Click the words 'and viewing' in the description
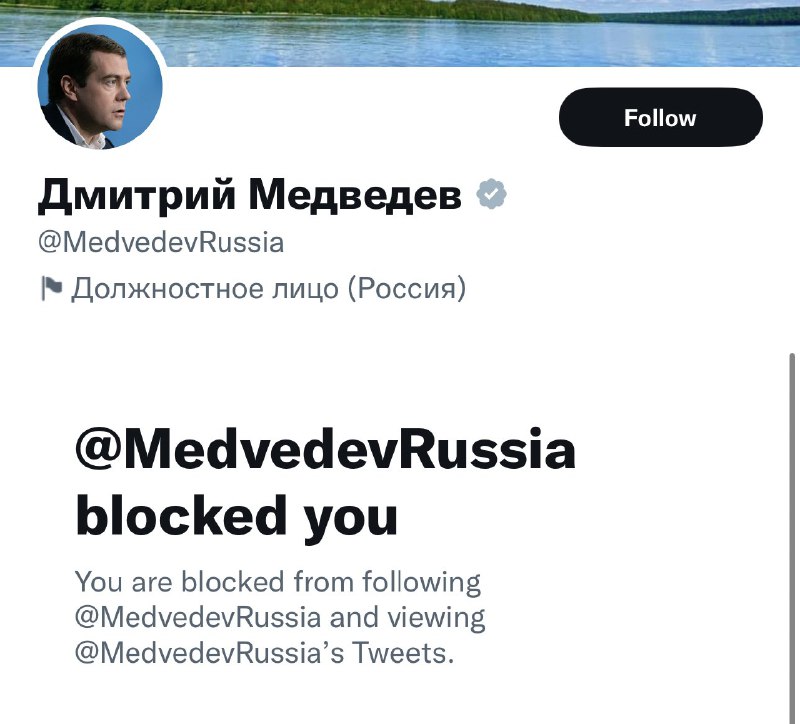Image resolution: width=800 pixels, height=724 pixels. tap(407, 618)
